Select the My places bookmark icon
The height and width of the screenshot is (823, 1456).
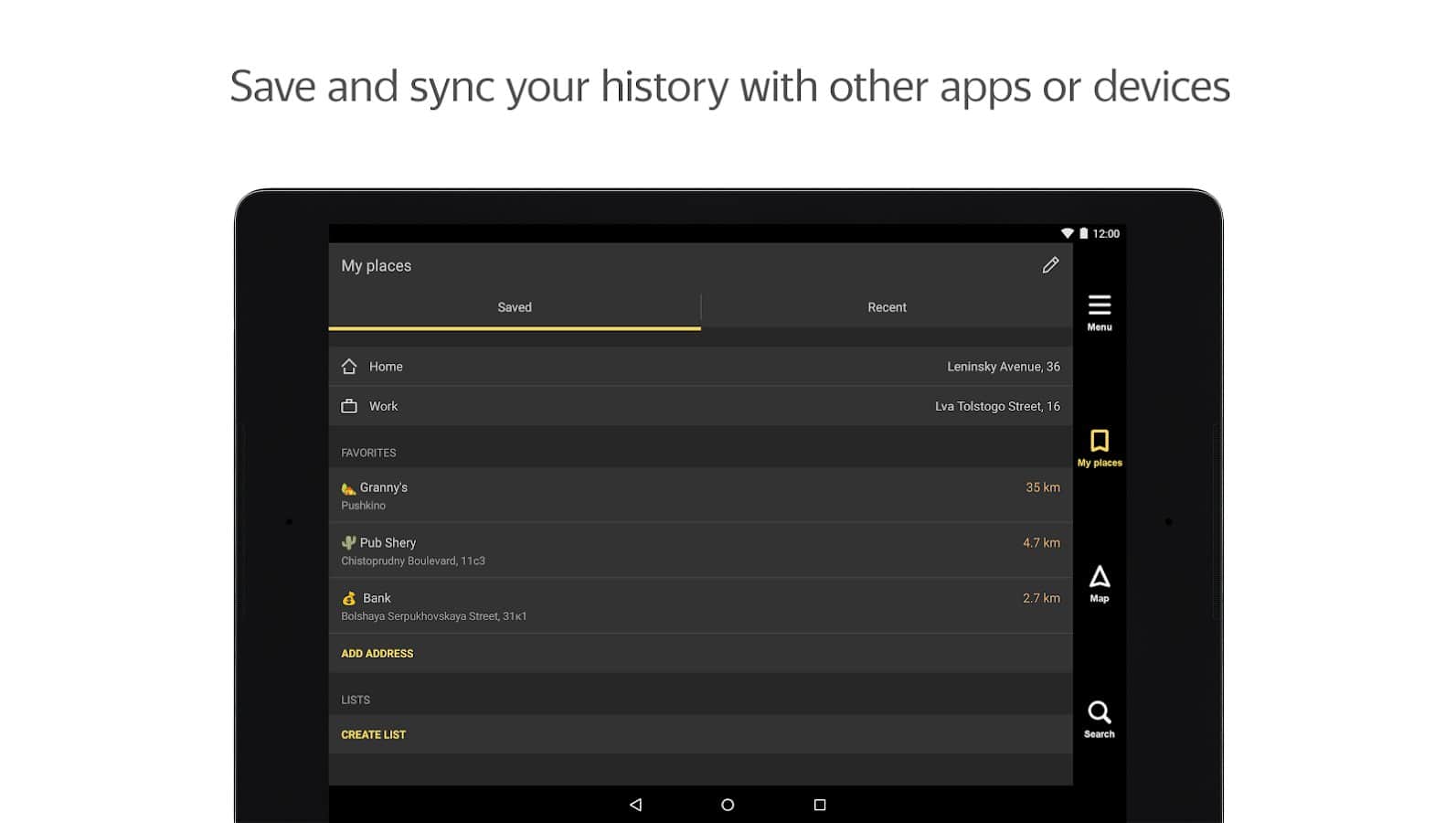click(x=1099, y=447)
